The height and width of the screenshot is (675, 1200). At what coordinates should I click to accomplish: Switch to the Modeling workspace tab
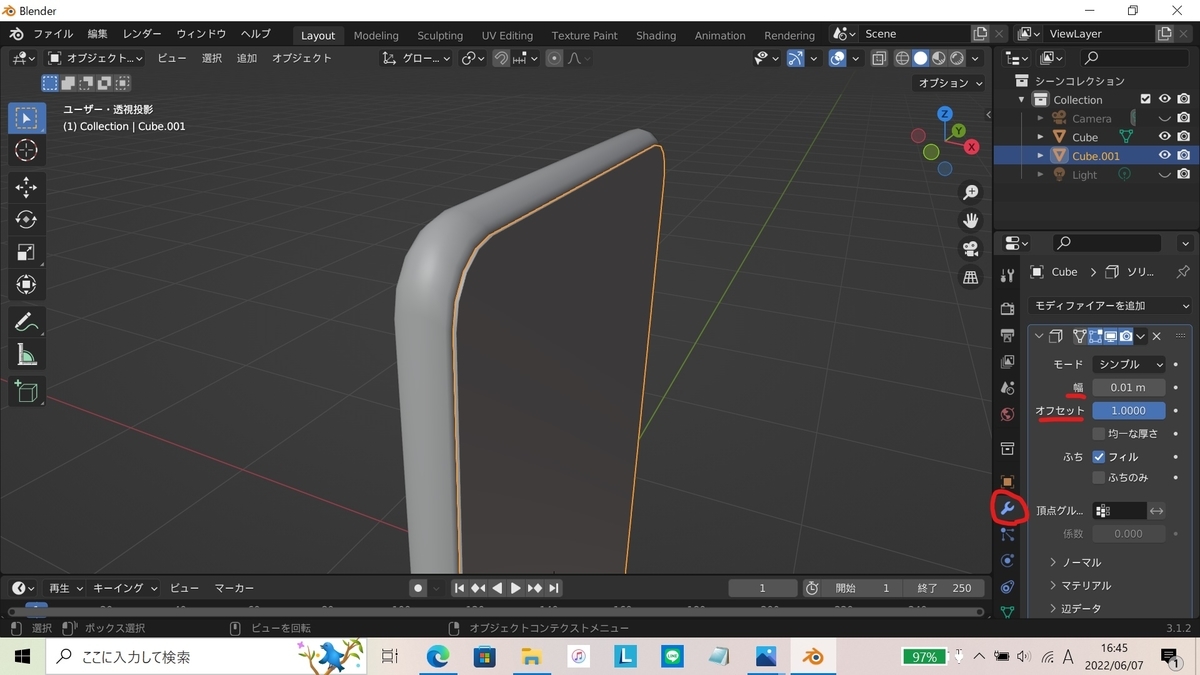pos(376,35)
